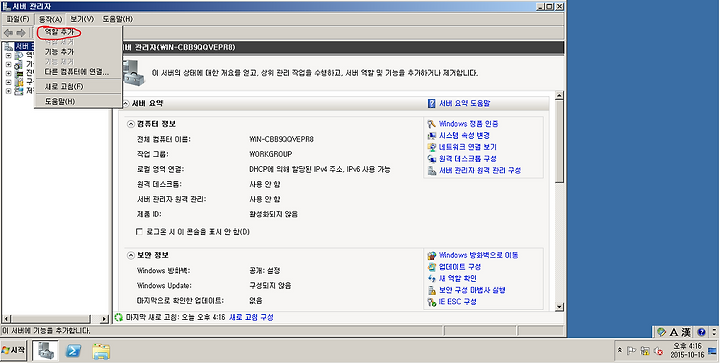Toggle the A input mode on language bar
Screen dimensions: 720x363
[x=674, y=332]
